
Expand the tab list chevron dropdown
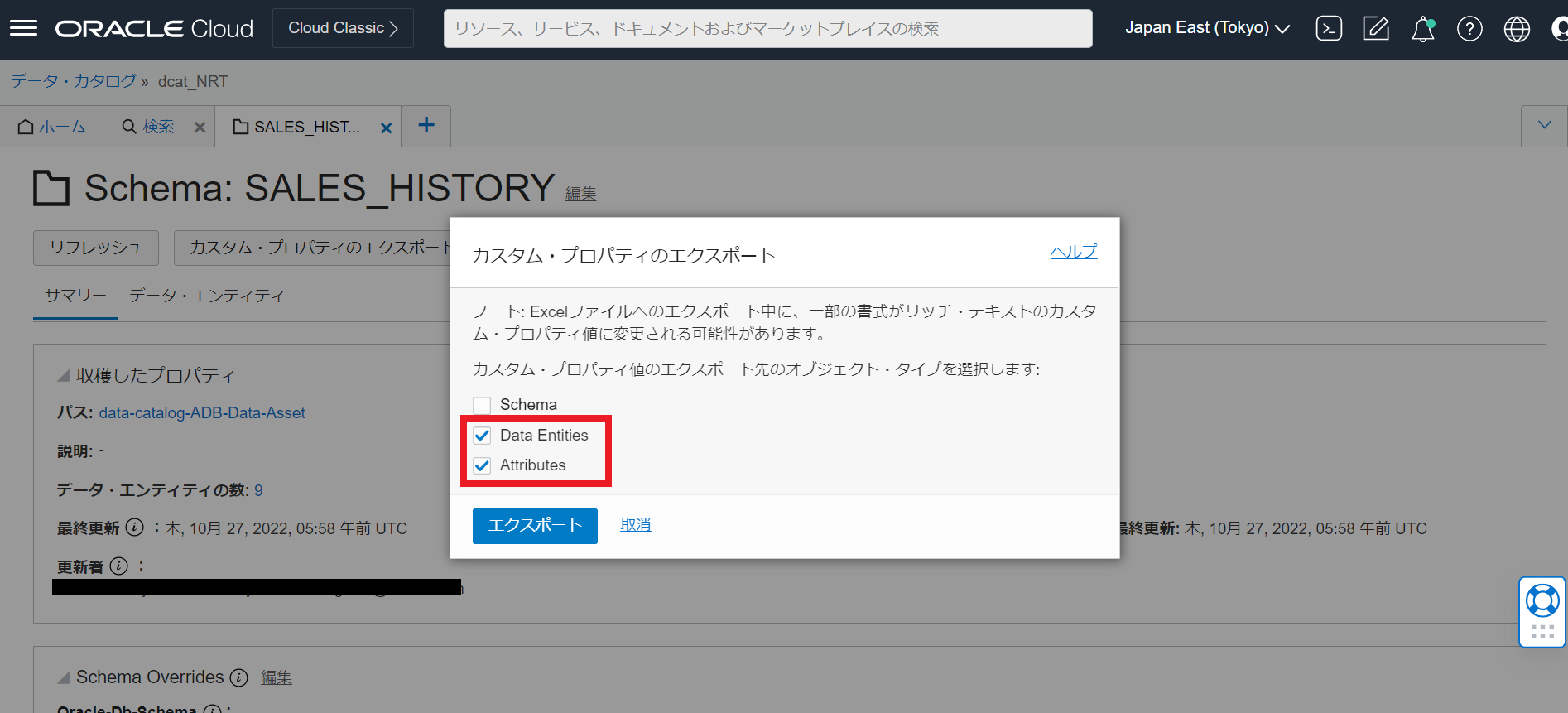click(1544, 126)
